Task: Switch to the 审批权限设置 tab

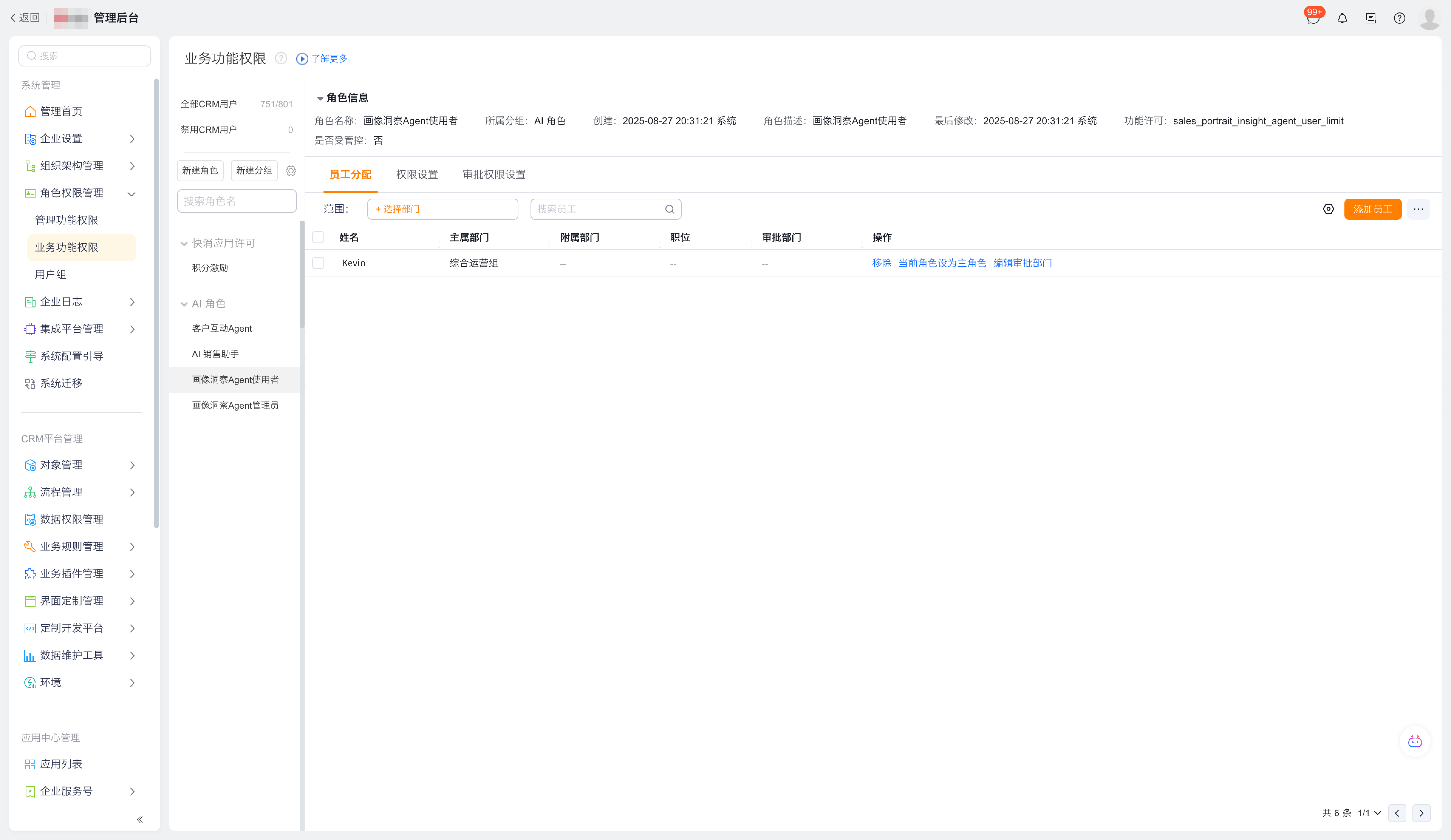Action: pos(494,174)
